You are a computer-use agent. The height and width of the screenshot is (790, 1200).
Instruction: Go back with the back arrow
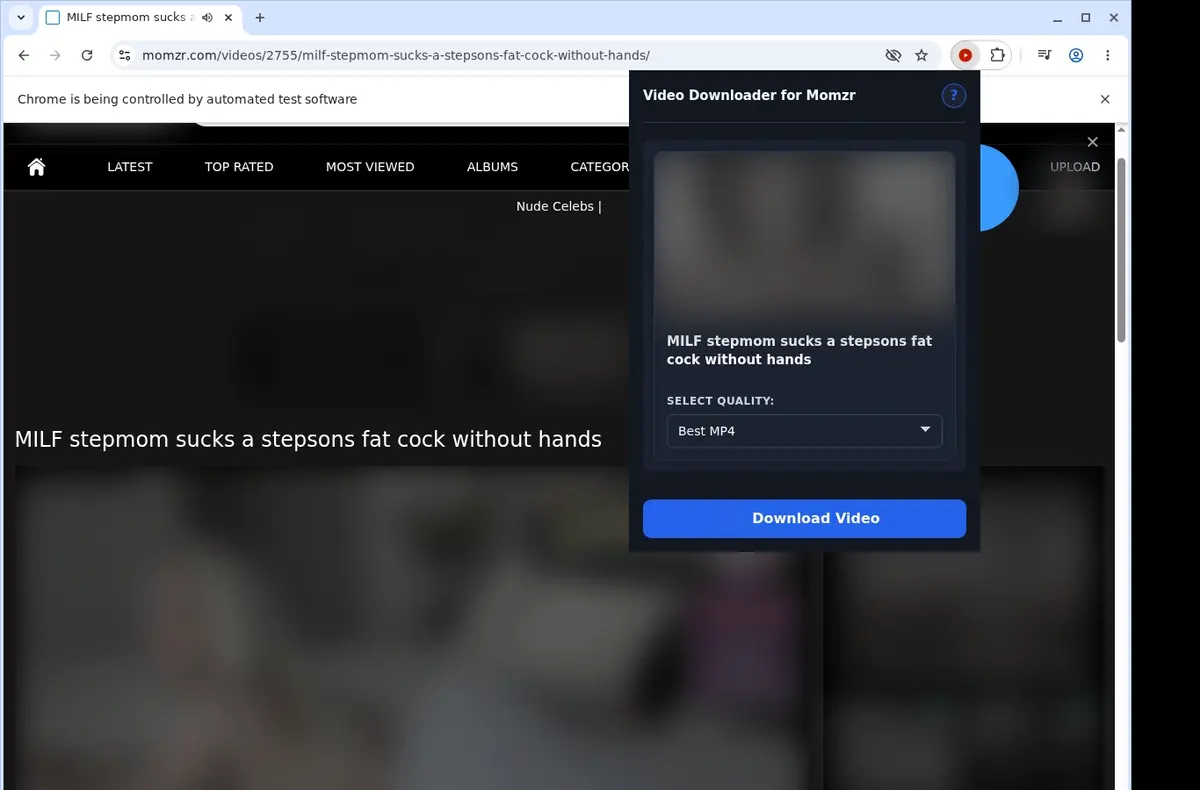[x=24, y=56]
